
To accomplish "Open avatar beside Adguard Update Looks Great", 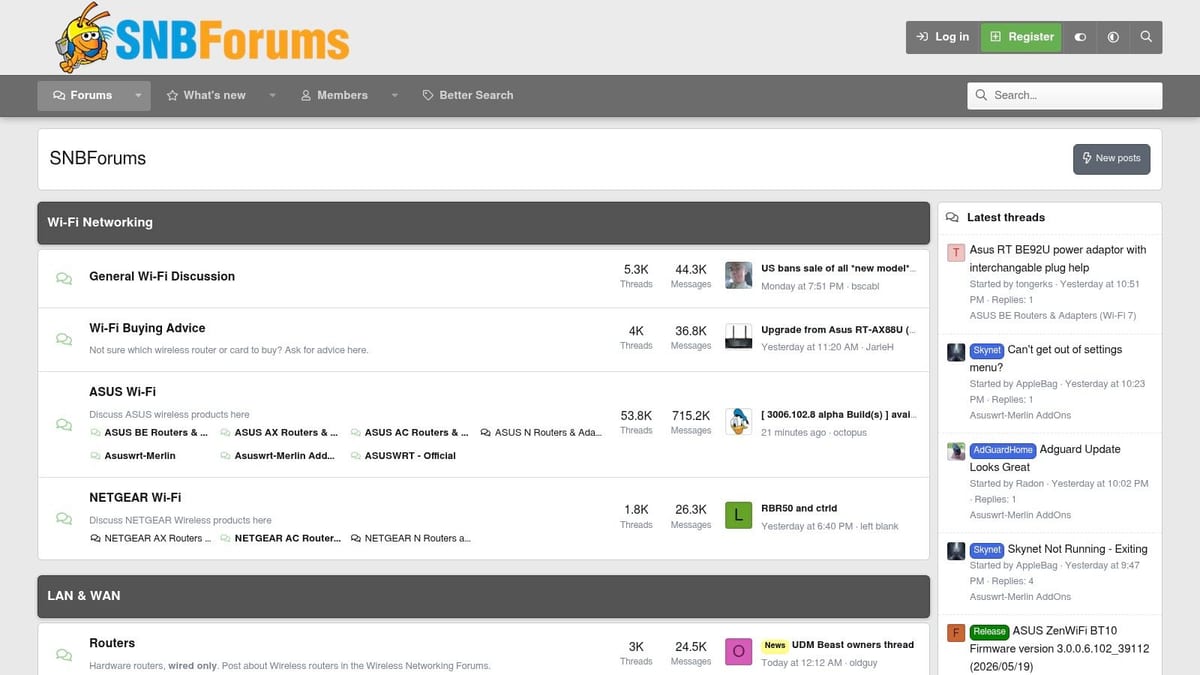I will [x=956, y=452].
